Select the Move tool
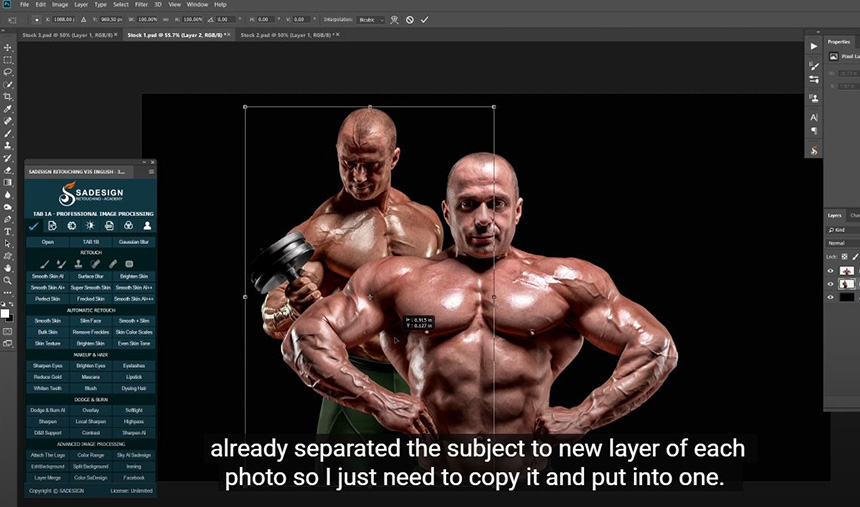The height and width of the screenshot is (507, 860). (x=8, y=47)
